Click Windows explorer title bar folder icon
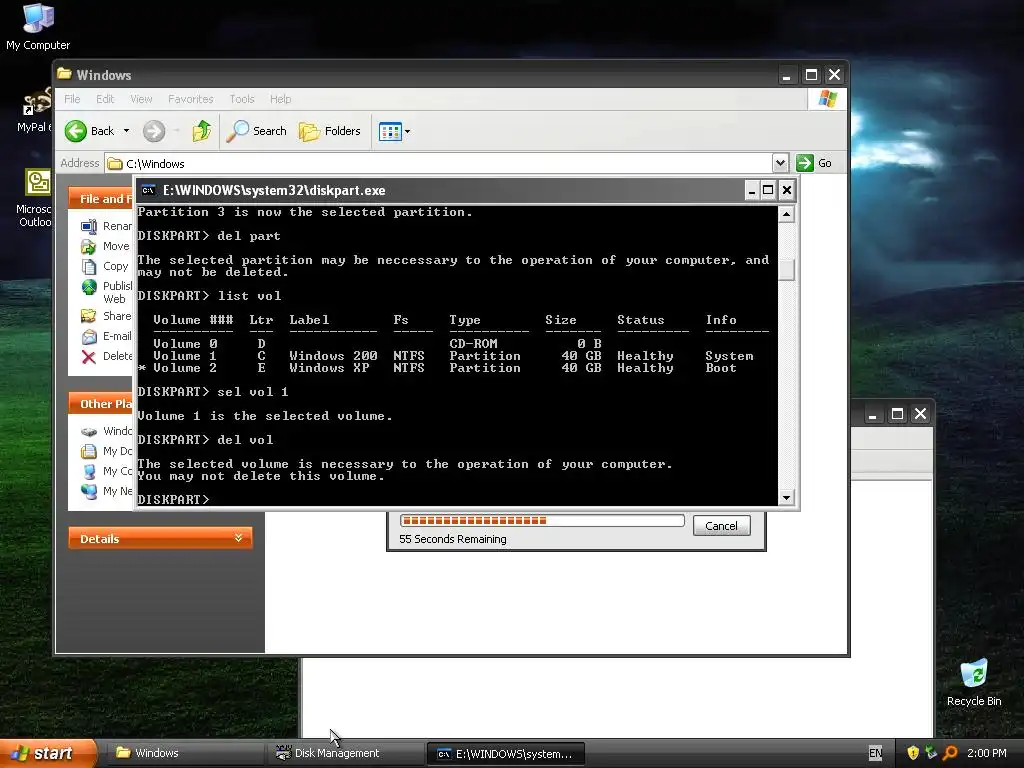This screenshot has width=1024, height=768. point(64,74)
